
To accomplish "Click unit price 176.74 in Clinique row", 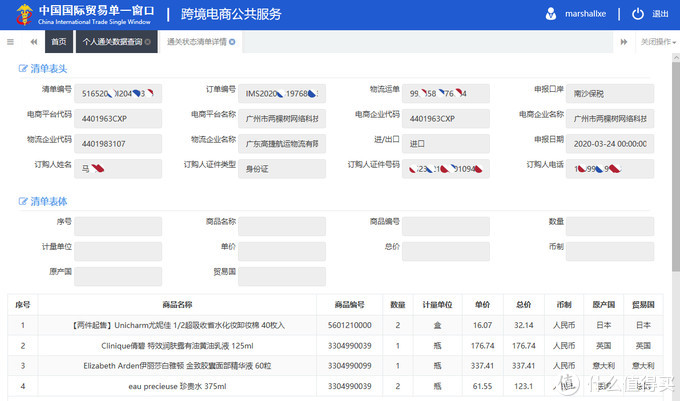I will (x=482, y=346).
